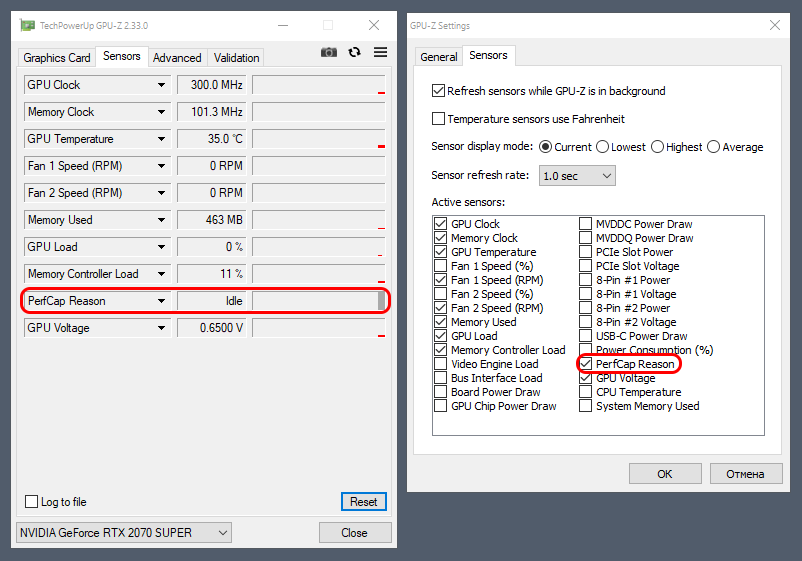
Task: Close the GPU-Z Settings dialog window
Action: coord(775,25)
